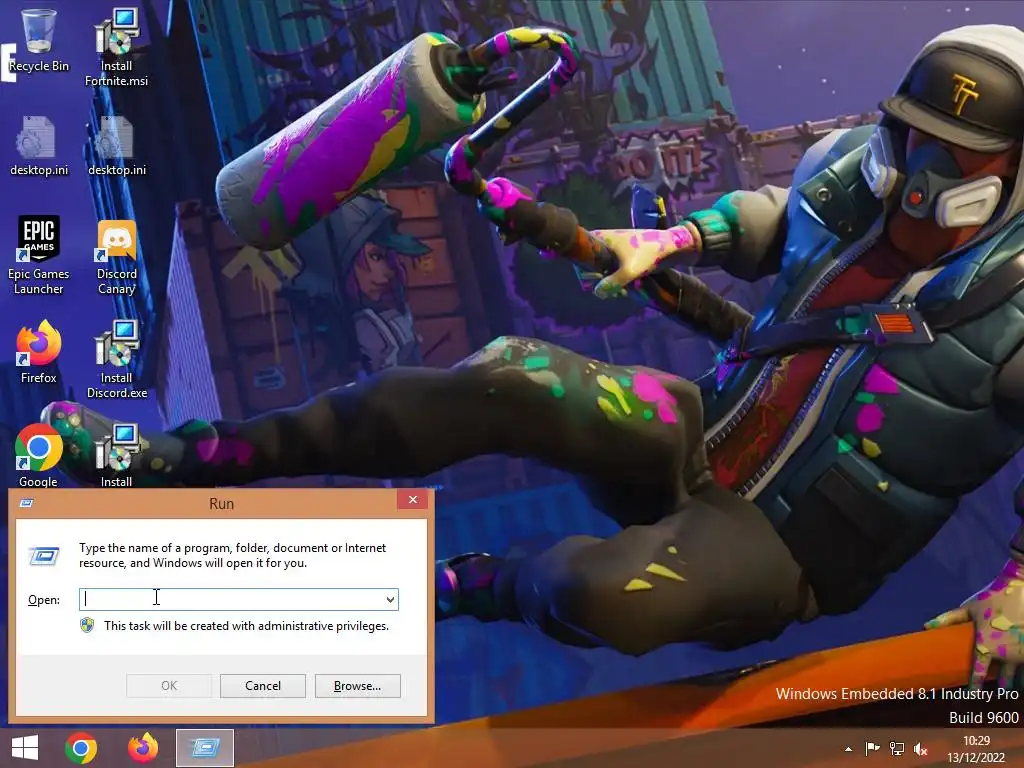Show hidden system tray icons arrow
The width and height of the screenshot is (1024, 768).
(848, 749)
